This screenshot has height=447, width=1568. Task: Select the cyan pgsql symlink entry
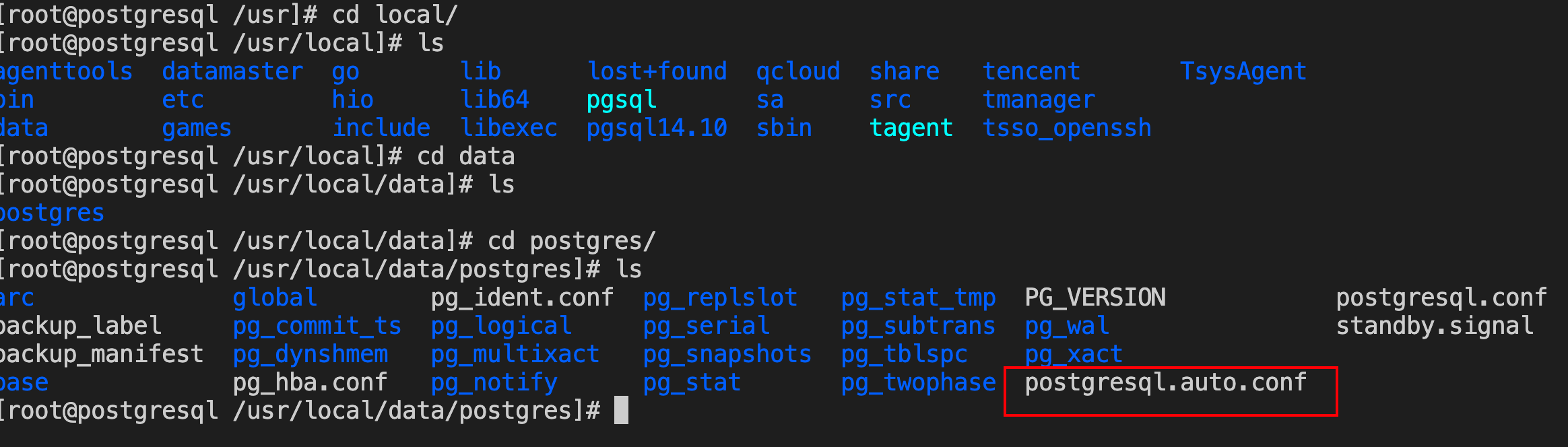622,100
